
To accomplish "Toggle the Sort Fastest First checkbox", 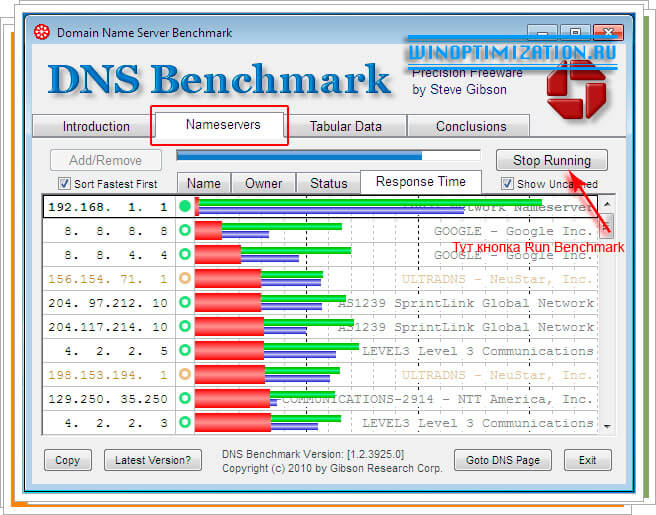I will 65,184.
